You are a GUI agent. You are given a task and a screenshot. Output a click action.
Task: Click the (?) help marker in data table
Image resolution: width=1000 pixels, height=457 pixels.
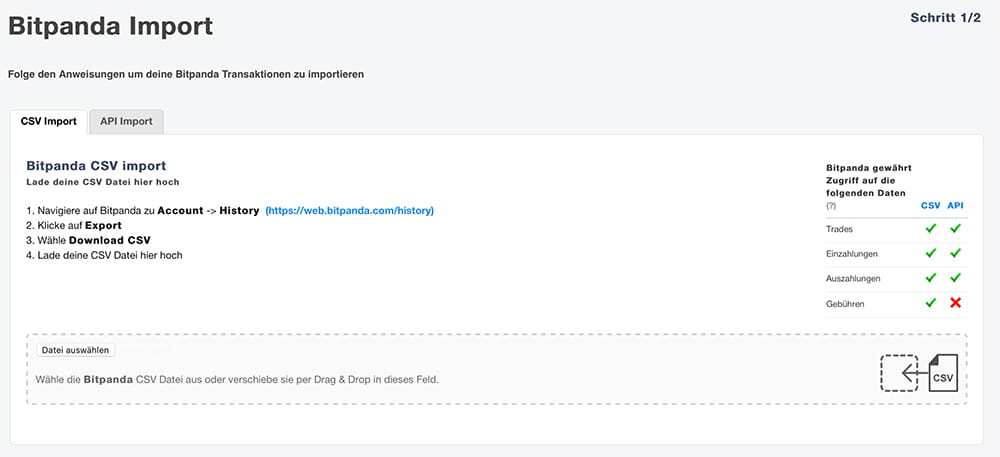(830, 206)
